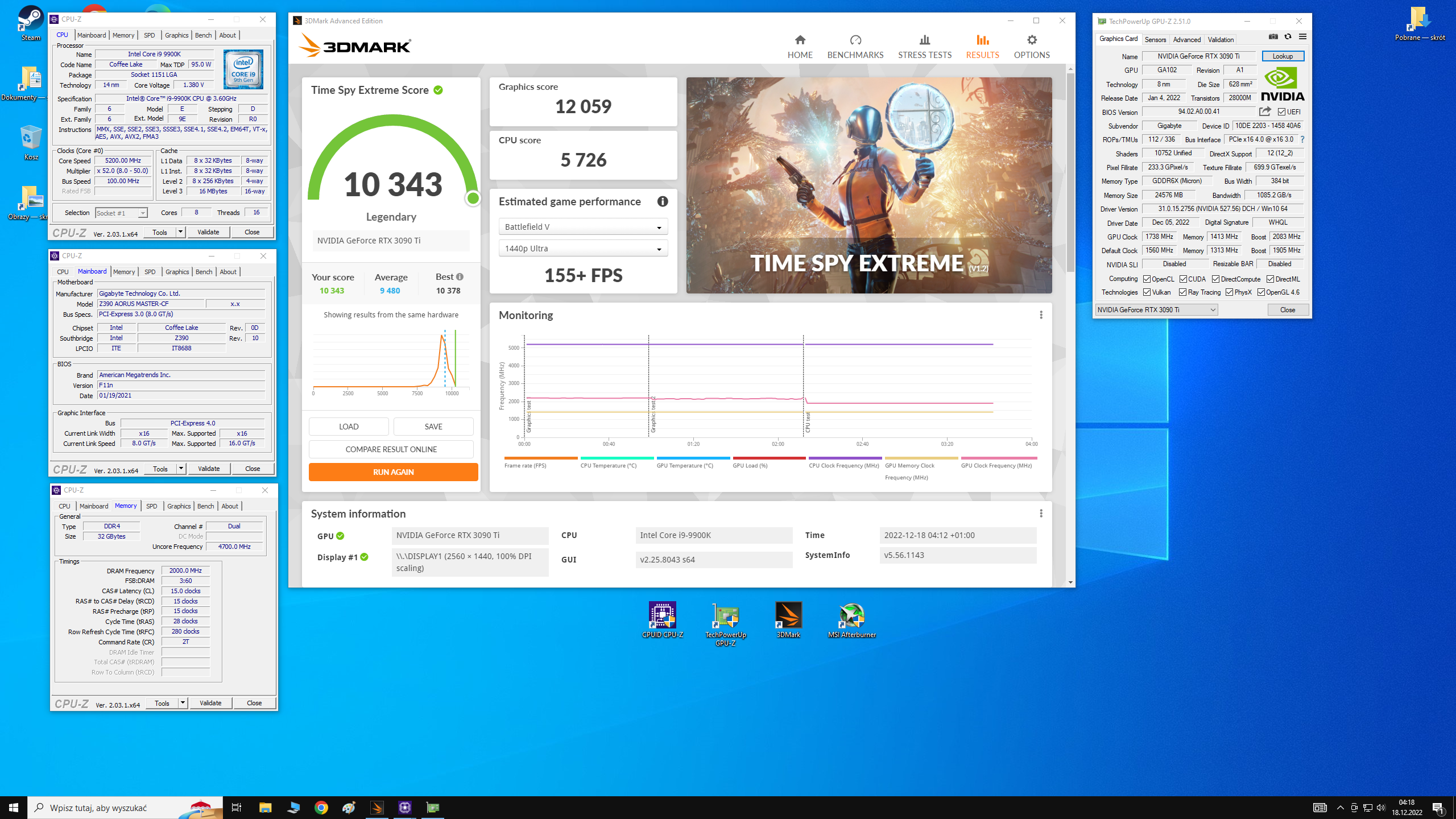Open the Monitoring panel three-dot menu
1456x819 pixels.
[1041, 315]
